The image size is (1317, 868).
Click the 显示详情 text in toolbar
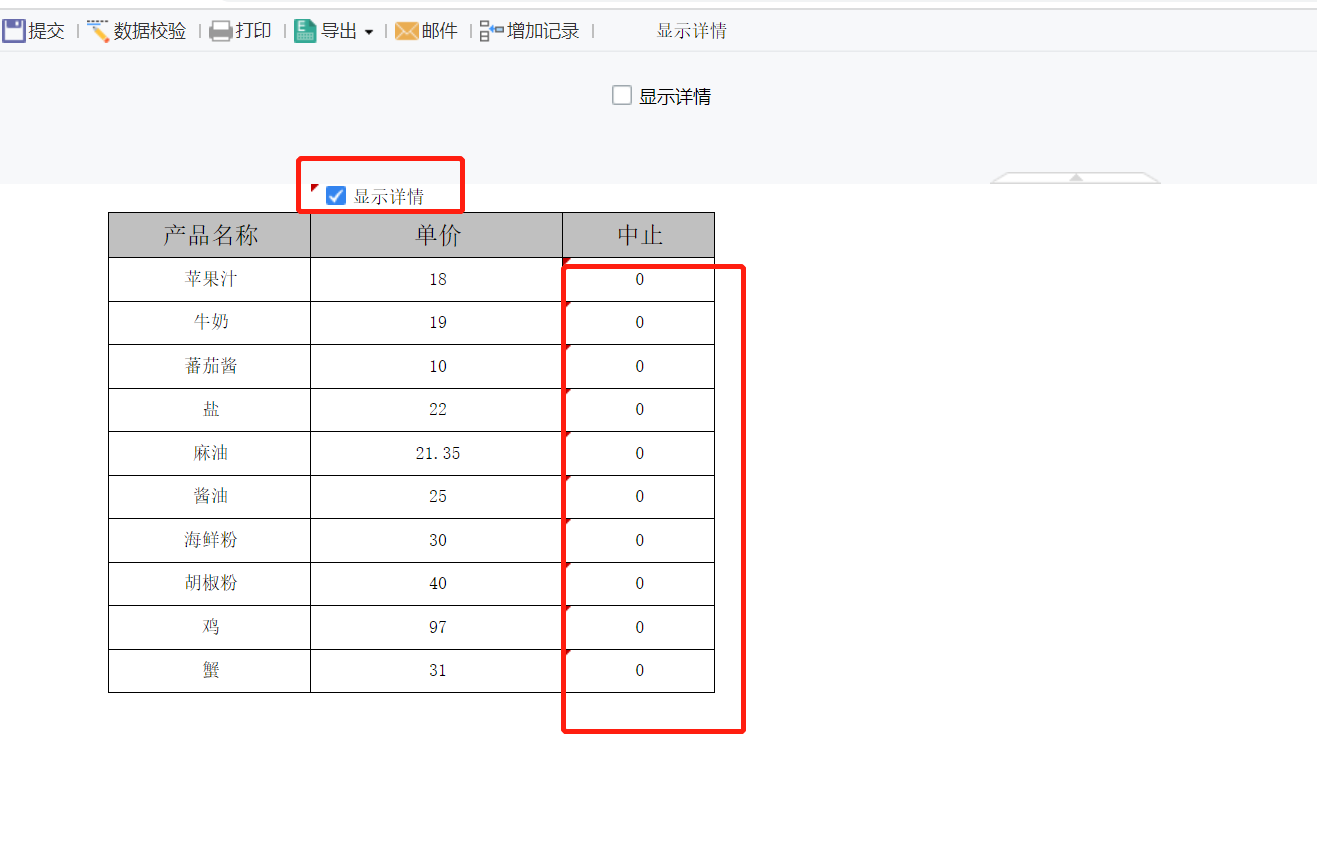pyautogui.click(x=691, y=31)
